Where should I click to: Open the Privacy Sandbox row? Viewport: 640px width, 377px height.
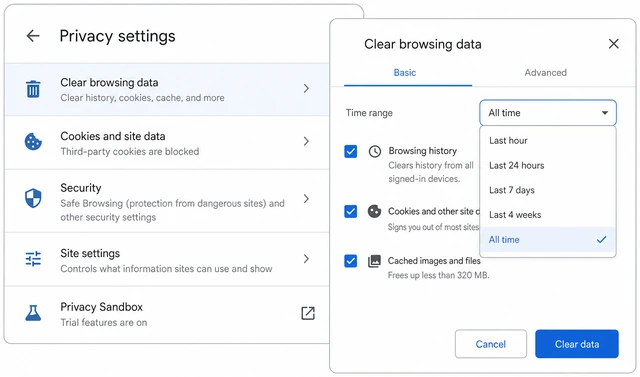pyautogui.click(x=167, y=314)
